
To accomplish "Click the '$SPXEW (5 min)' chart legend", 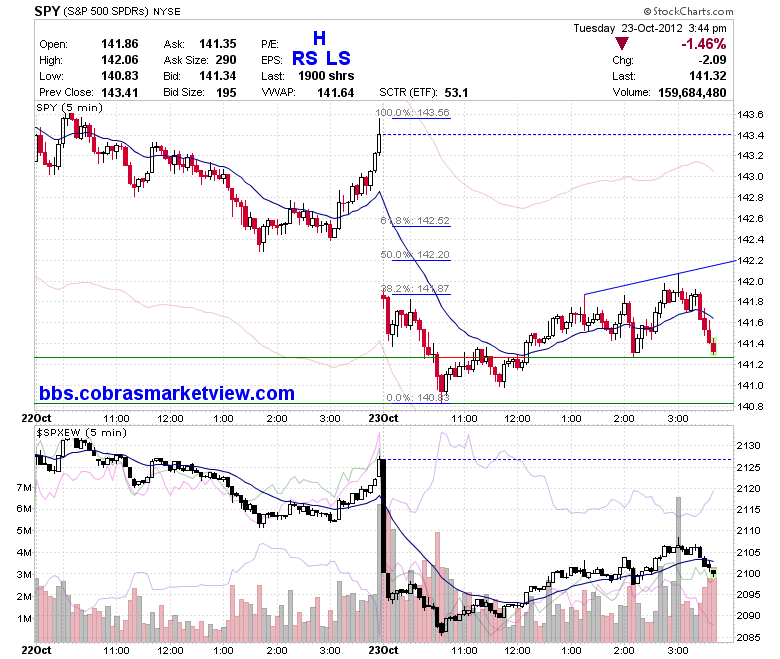I will pos(81,433).
